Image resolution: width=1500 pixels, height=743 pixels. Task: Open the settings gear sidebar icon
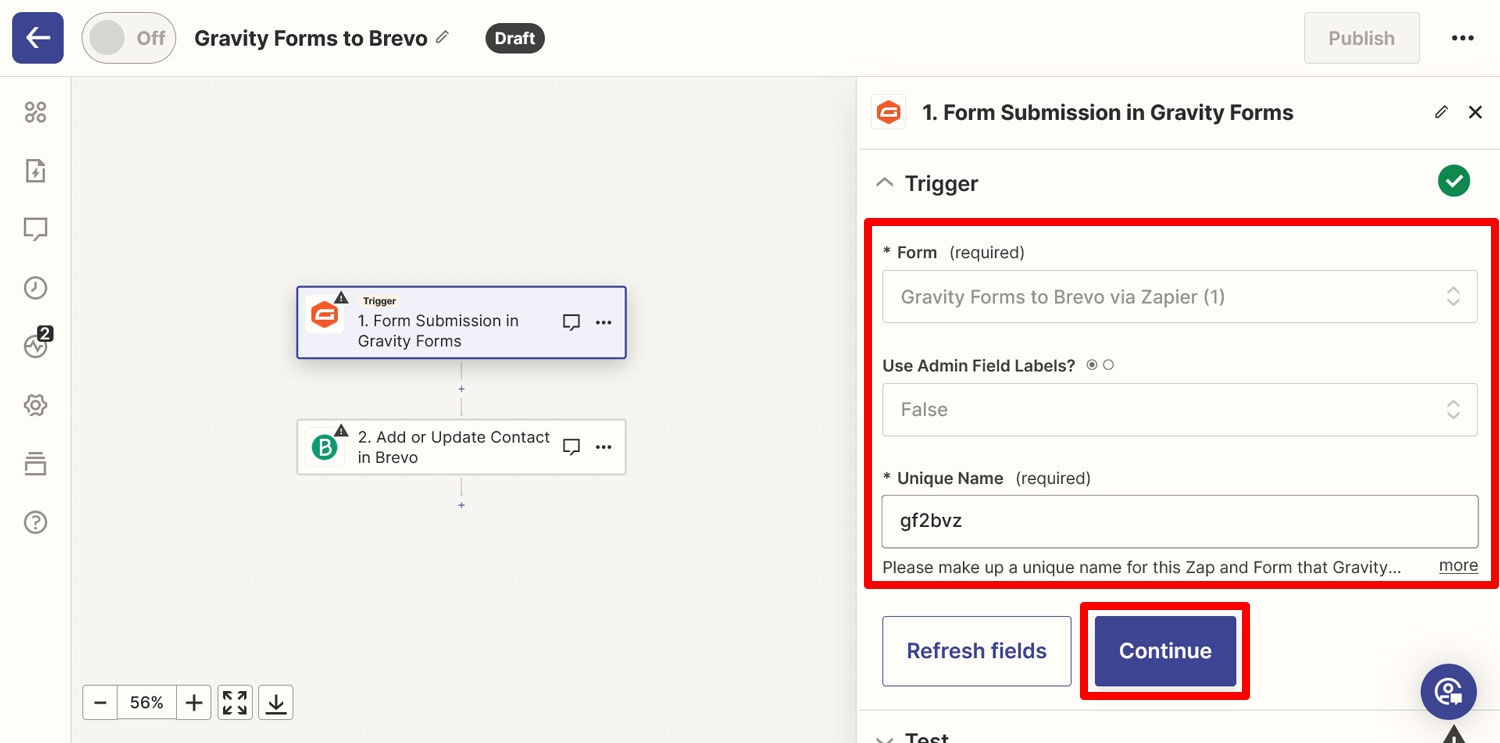tap(35, 405)
